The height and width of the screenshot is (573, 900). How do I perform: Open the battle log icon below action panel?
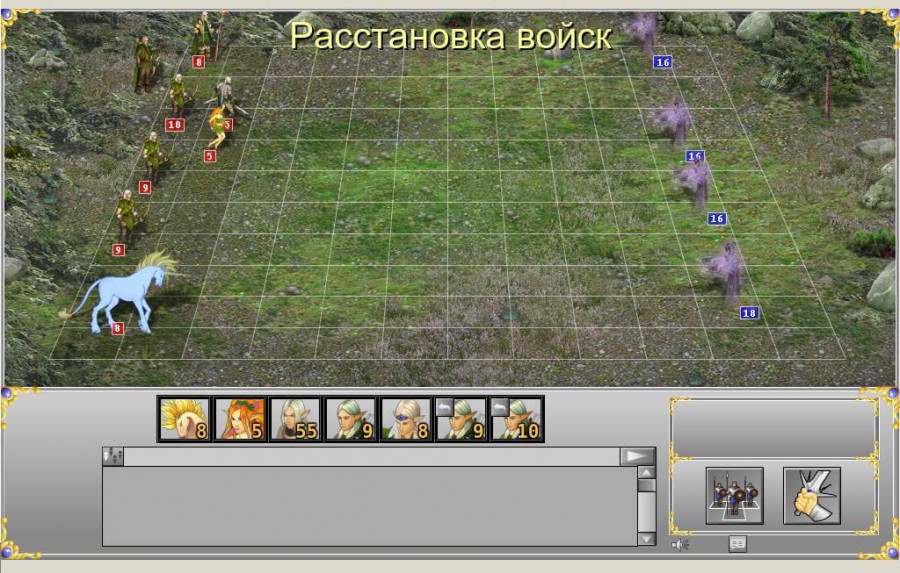[738, 544]
